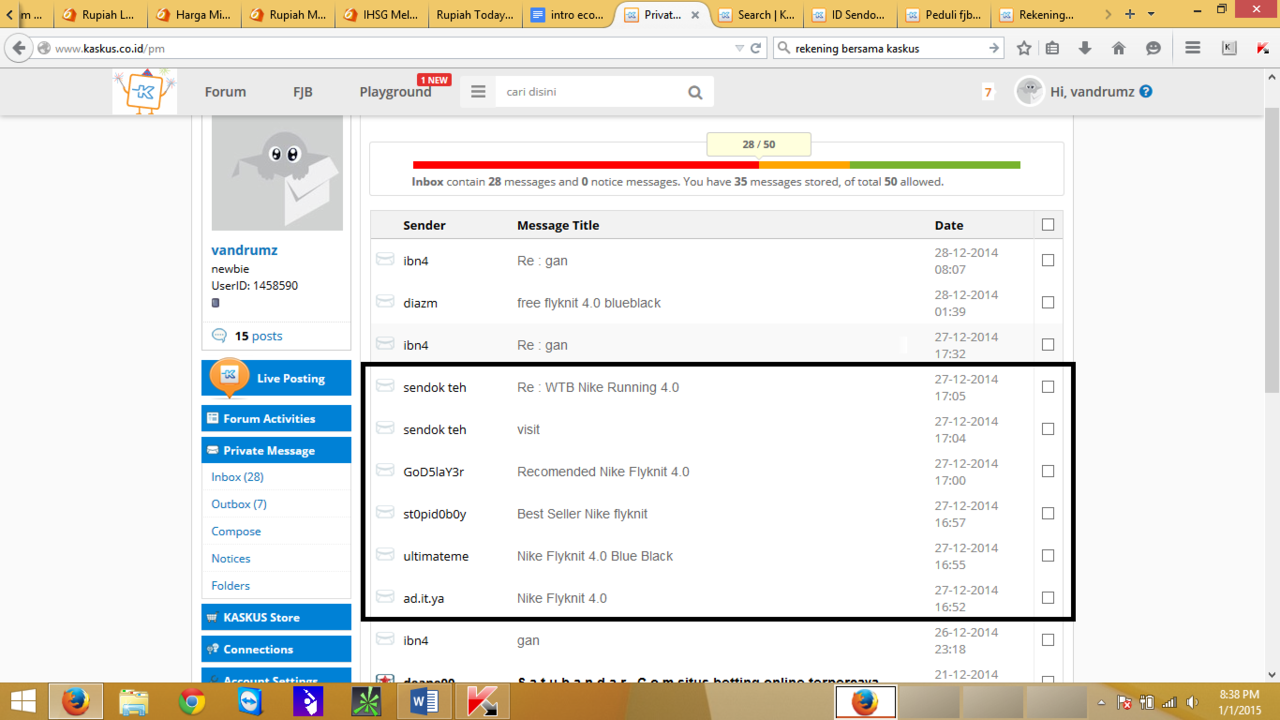The width and height of the screenshot is (1280, 720).
Task: Open the Folders link
Action: click(x=230, y=585)
